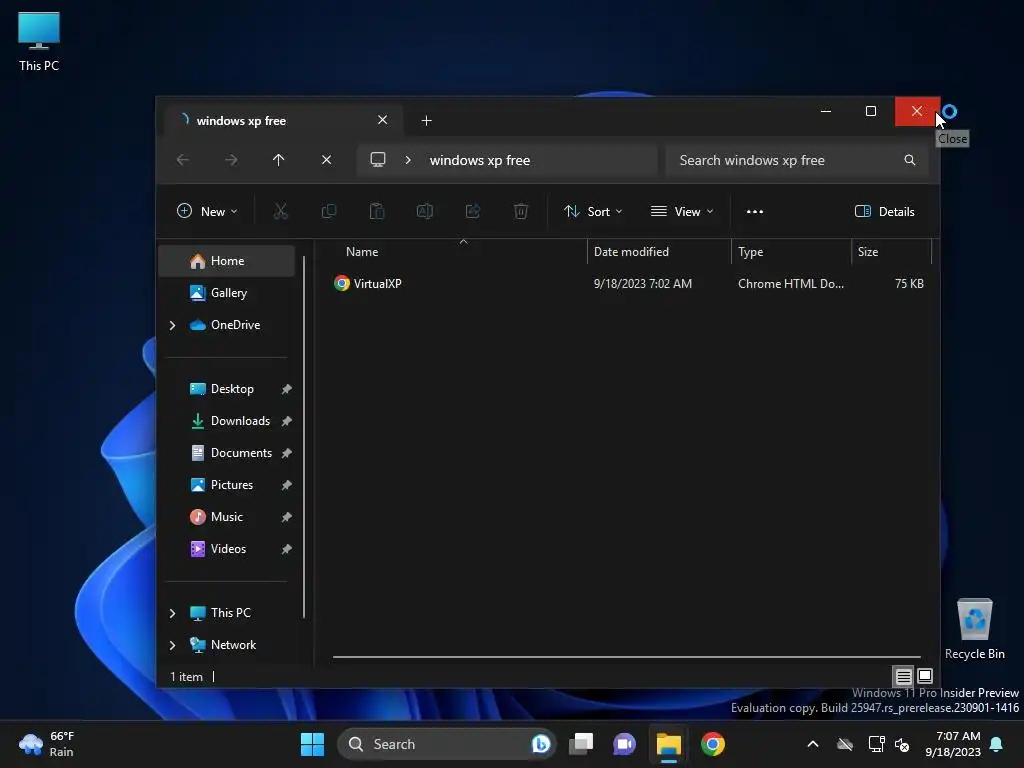Show hidden tray icons chevron

pos(812,744)
